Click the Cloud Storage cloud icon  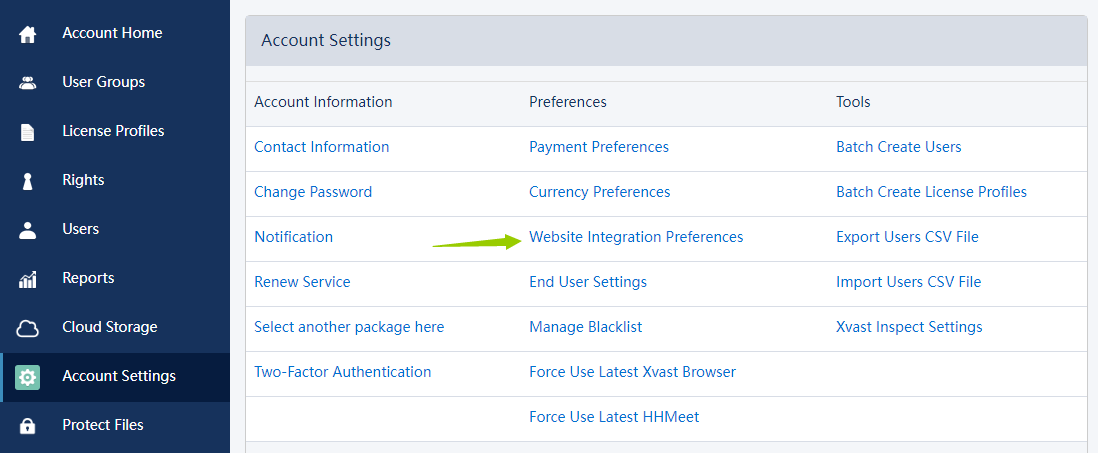[28, 328]
